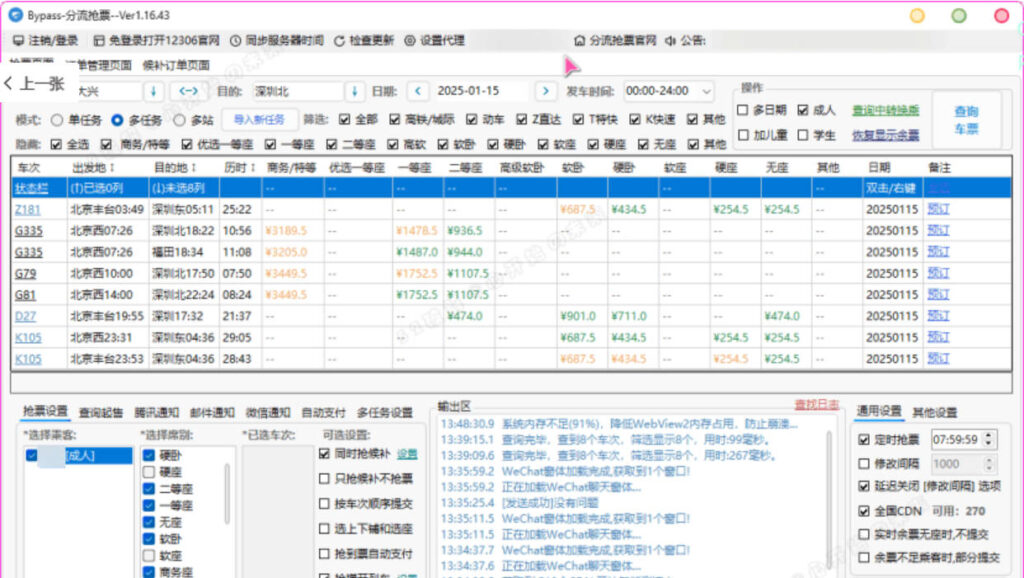Image resolution: width=1024 pixels, height=578 pixels.
Task: Click 预订 for train G79
Action: tap(937, 273)
